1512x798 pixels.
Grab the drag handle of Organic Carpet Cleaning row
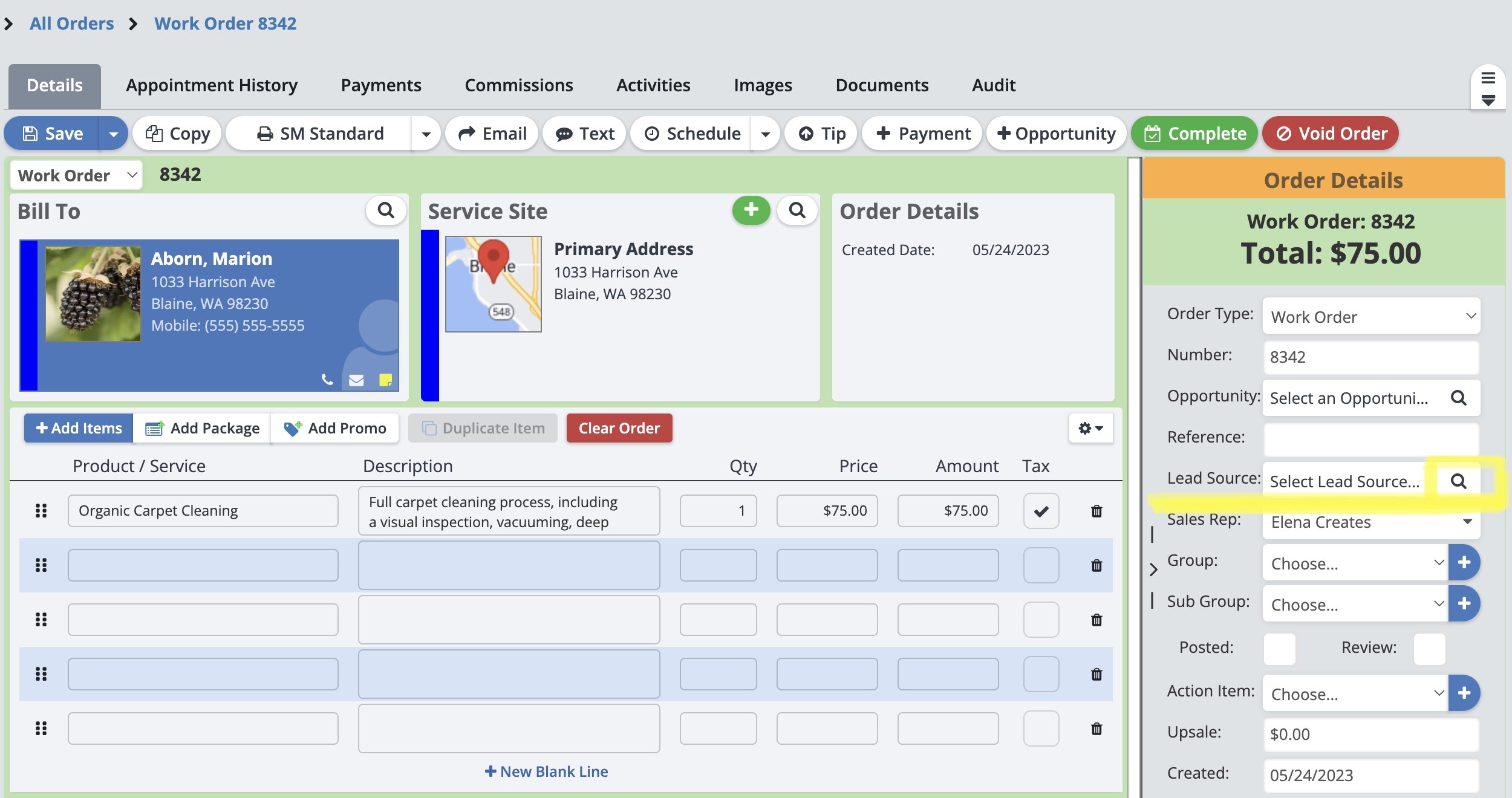pos(41,511)
